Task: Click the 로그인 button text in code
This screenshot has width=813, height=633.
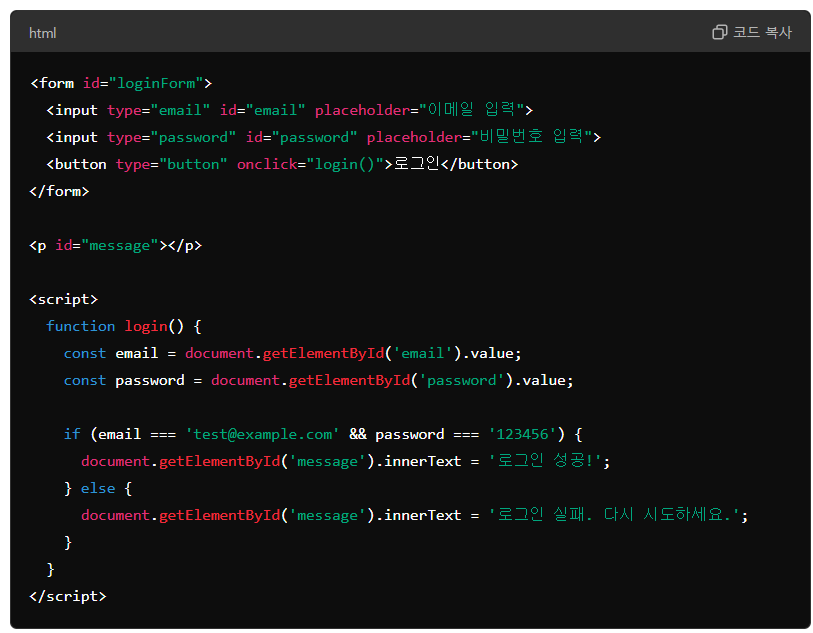Action: pyautogui.click(x=416, y=164)
